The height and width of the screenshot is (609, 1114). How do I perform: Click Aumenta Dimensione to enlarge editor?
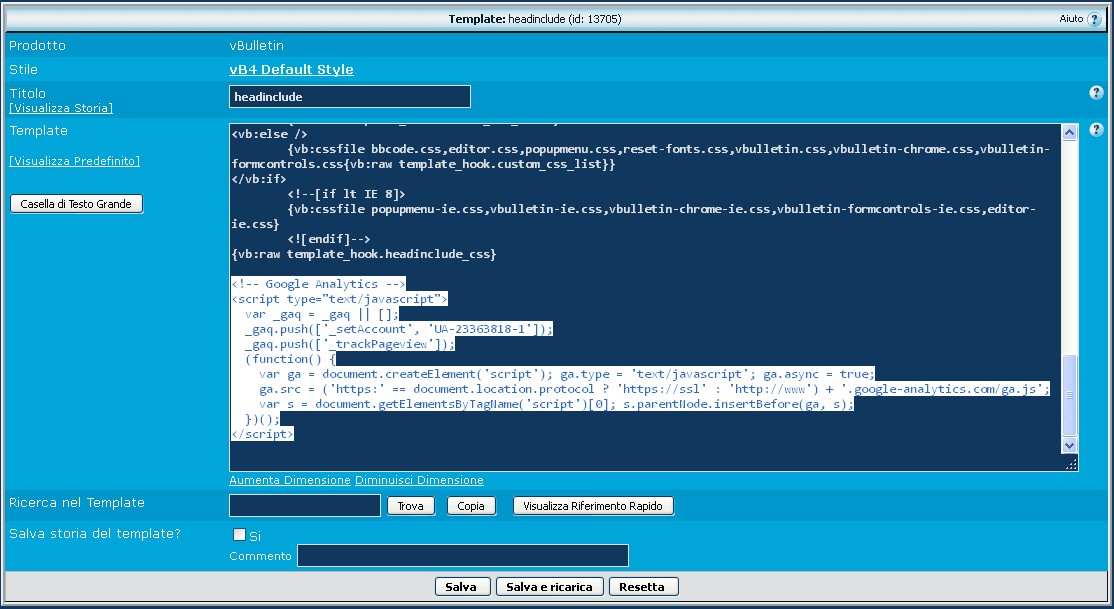coord(290,481)
